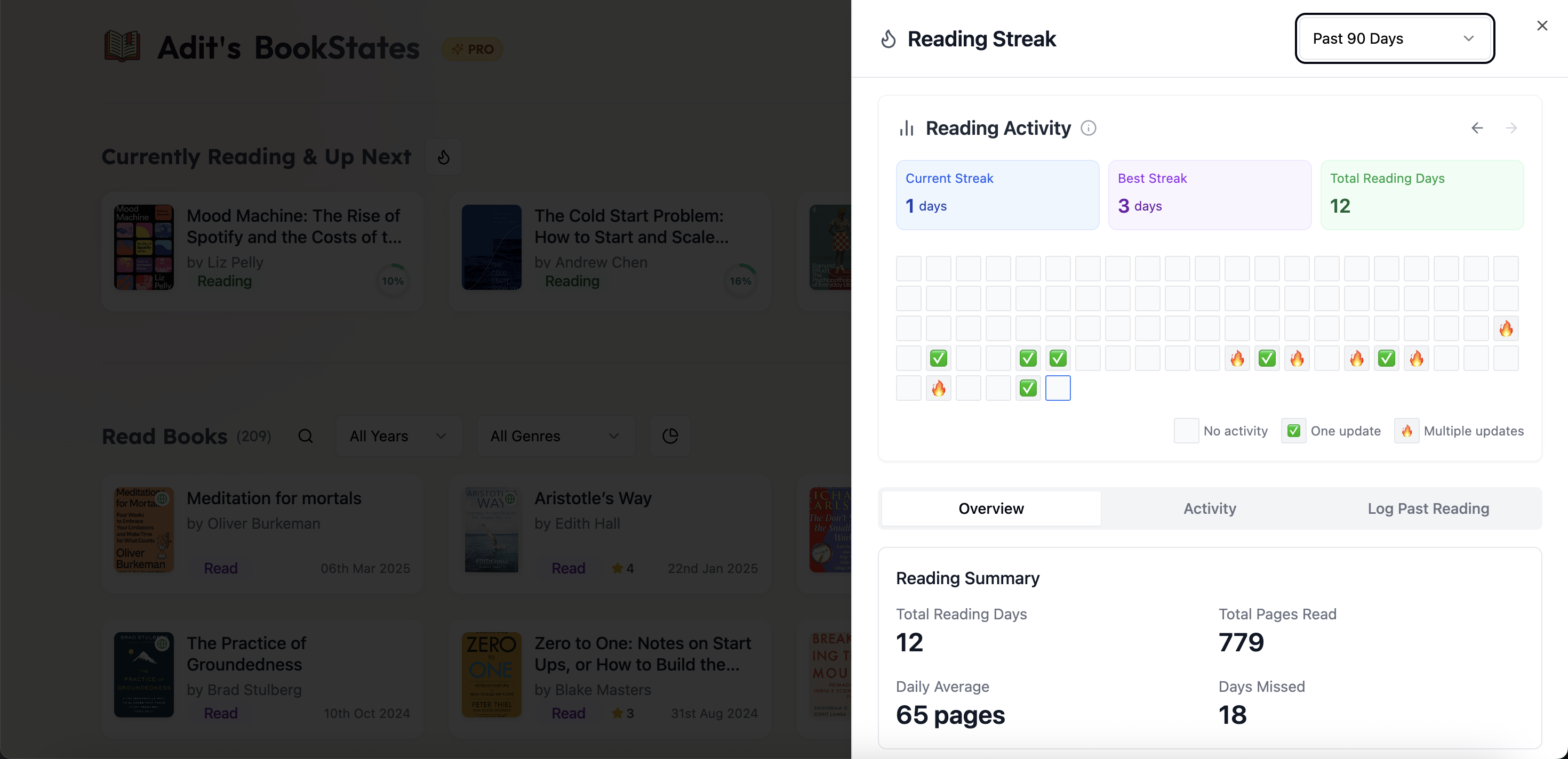The width and height of the screenshot is (1568, 759).
Task: Click the Meditation for mortals title
Action: pos(274,498)
